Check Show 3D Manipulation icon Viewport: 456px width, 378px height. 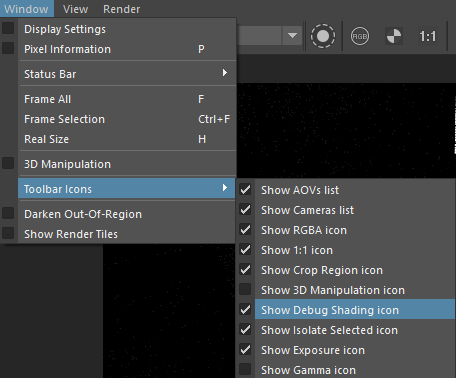(x=245, y=289)
